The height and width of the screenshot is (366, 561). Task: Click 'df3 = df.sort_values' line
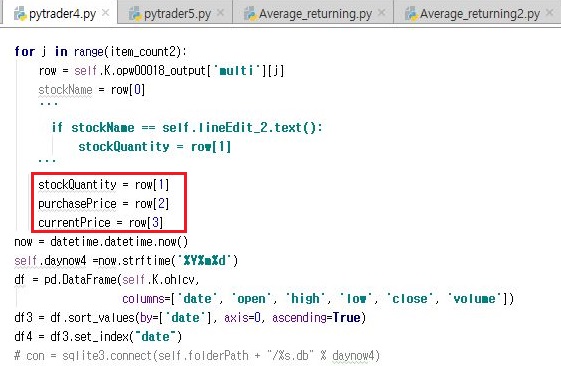coord(190,318)
